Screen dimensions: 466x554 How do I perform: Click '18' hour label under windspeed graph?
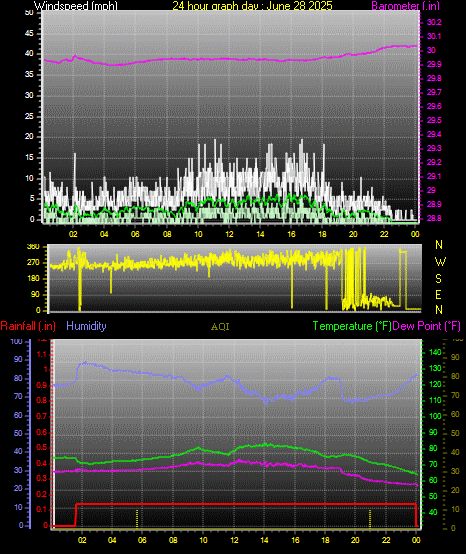322,234
